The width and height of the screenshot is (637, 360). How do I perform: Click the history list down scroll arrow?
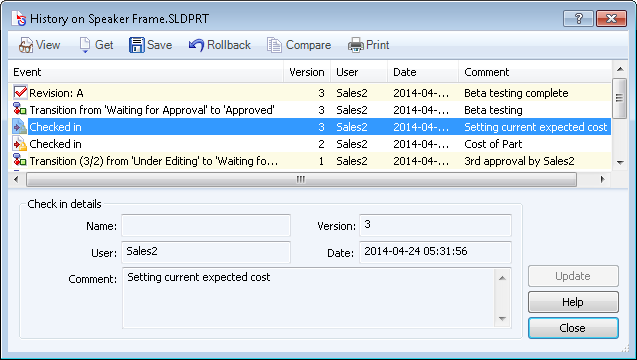(x=620, y=163)
